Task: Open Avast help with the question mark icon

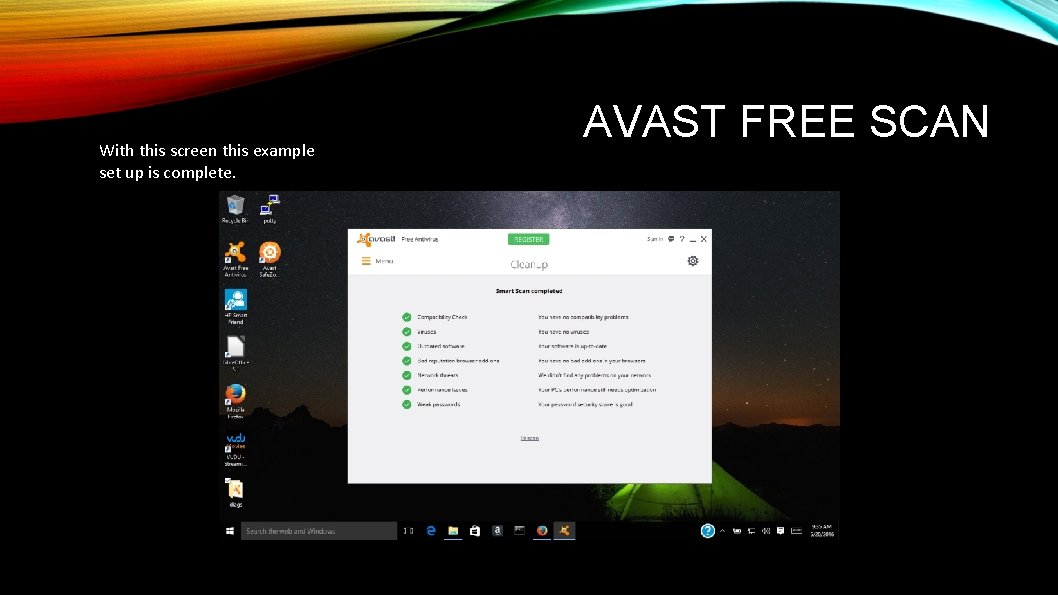Action: (681, 240)
